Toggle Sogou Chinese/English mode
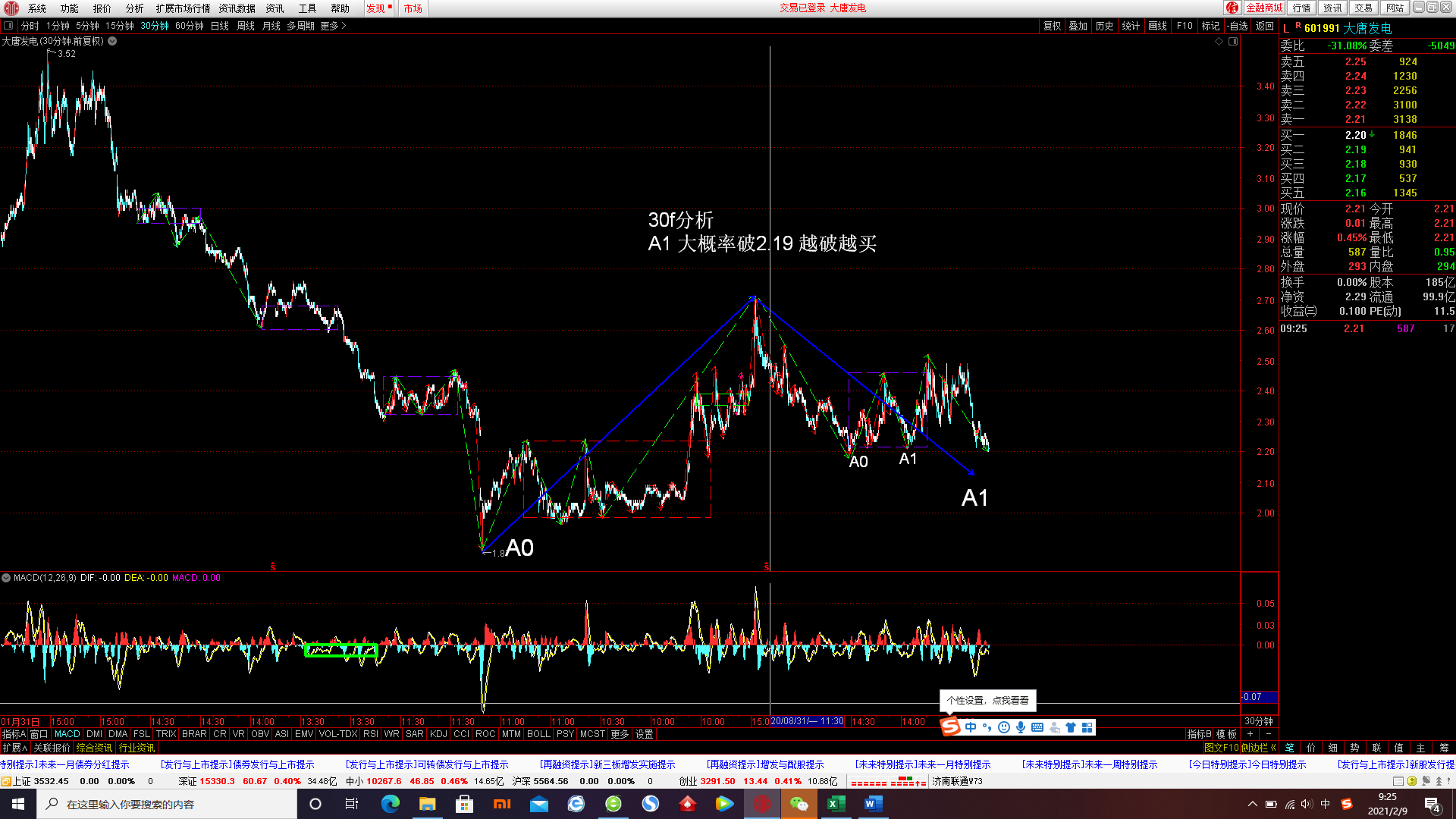1456x819 pixels. (971, 727)
